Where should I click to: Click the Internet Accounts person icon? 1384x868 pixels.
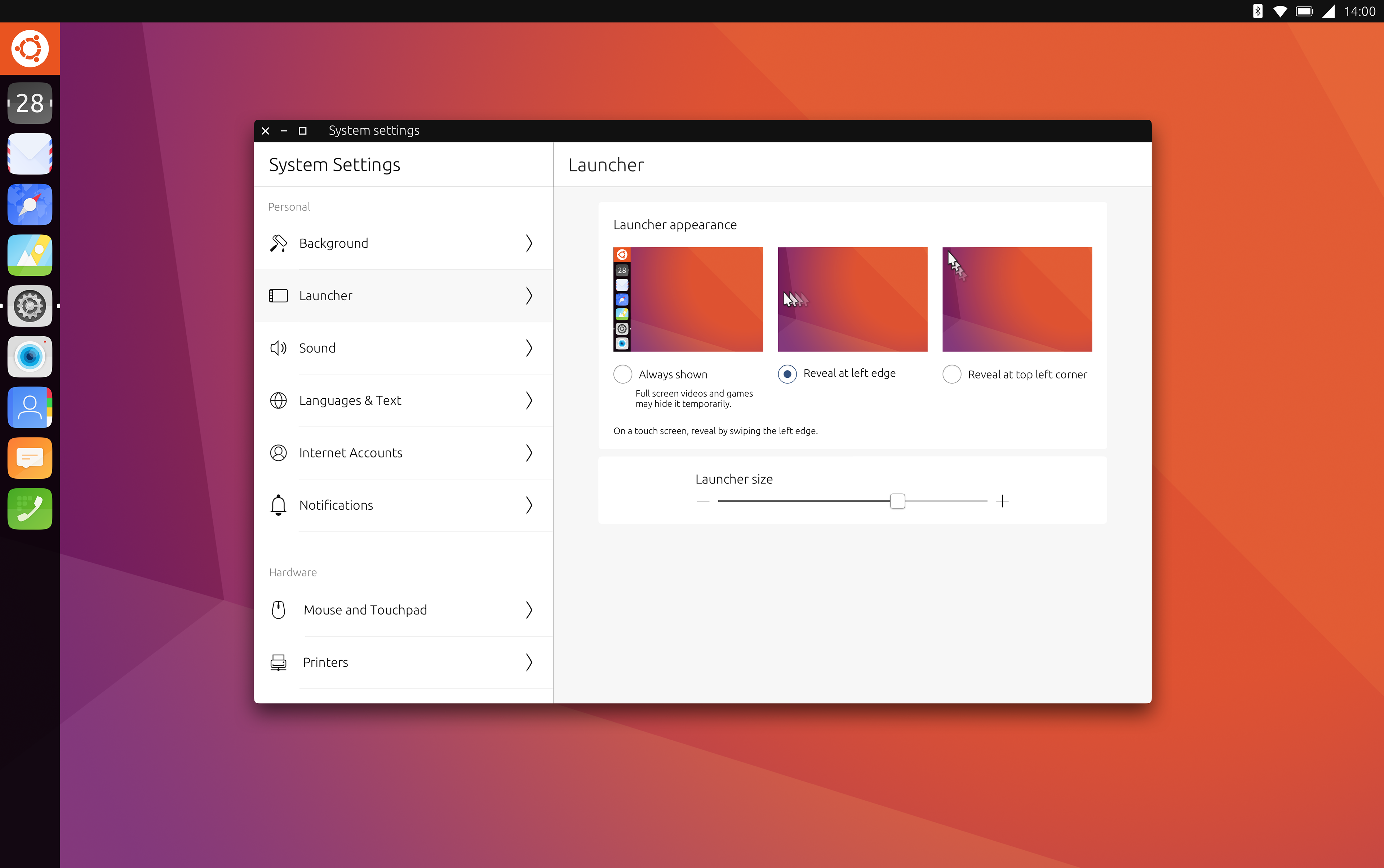point(278,452)
